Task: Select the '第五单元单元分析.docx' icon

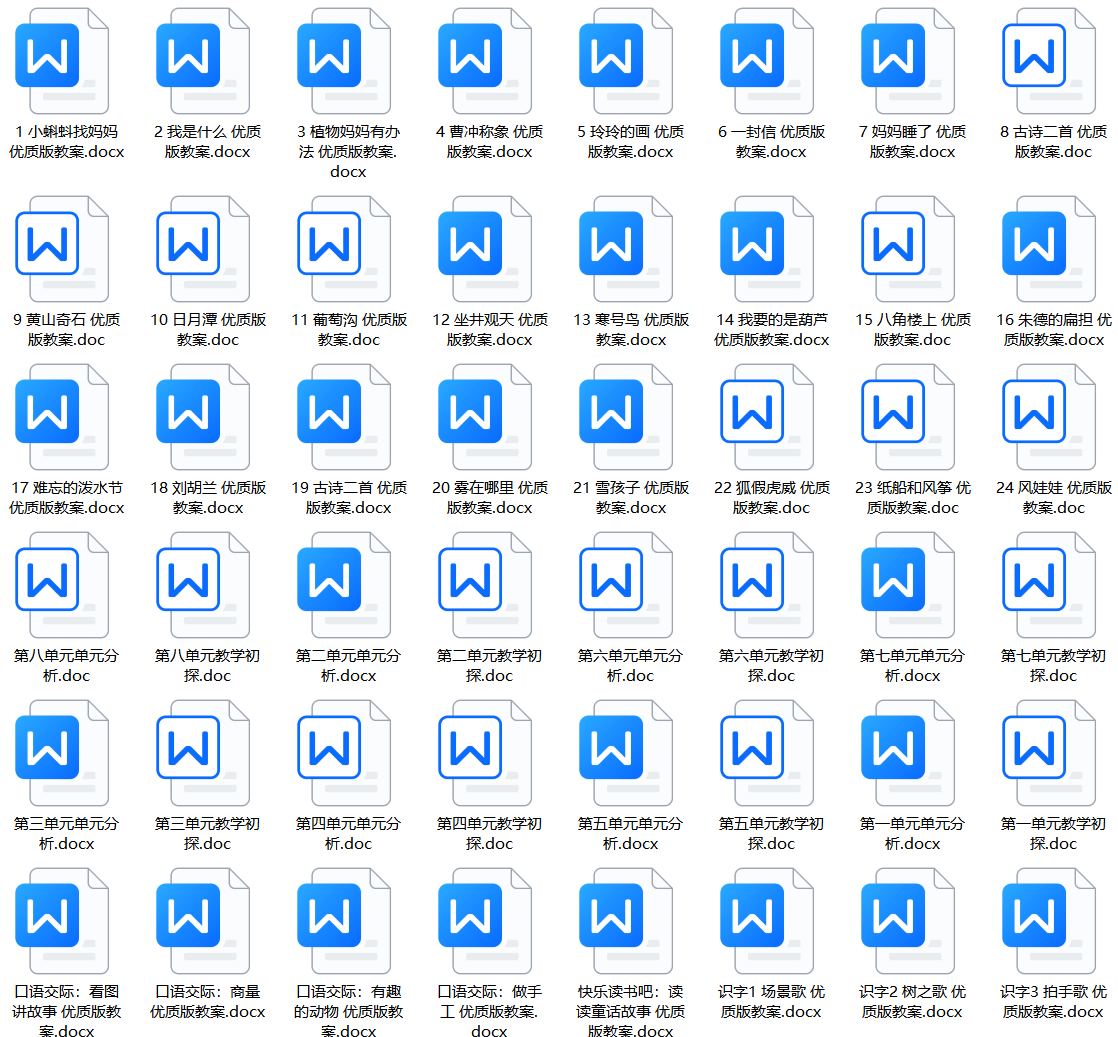Action: coord(627,753)
